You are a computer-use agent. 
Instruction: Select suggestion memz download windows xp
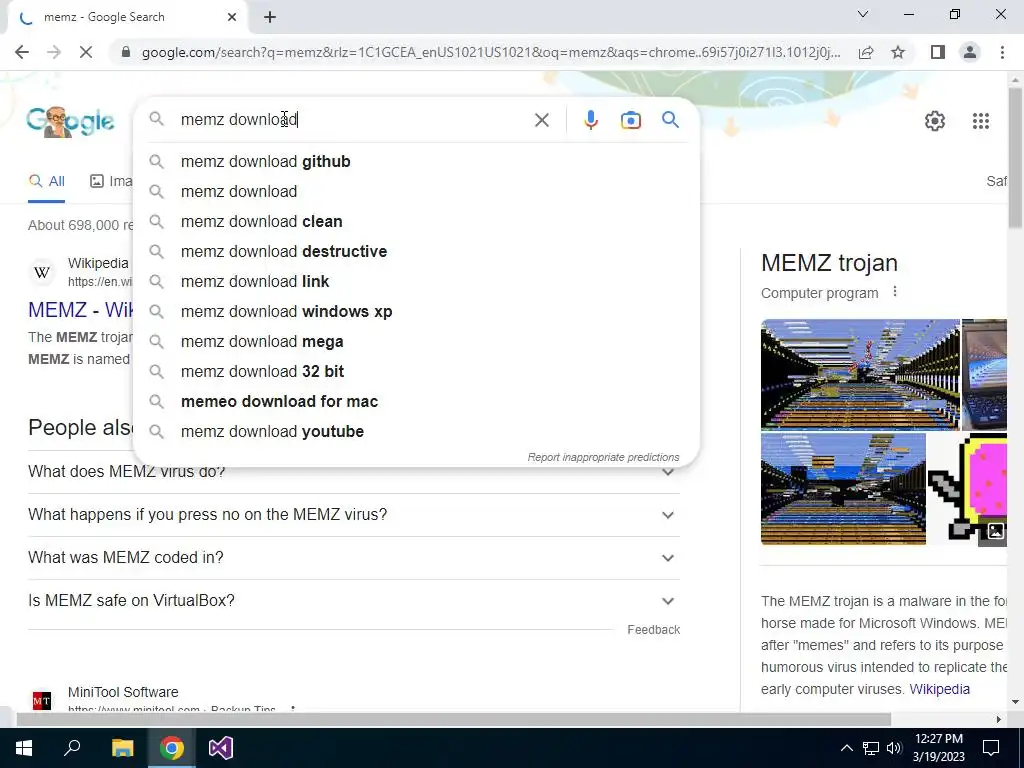[416, 312]
